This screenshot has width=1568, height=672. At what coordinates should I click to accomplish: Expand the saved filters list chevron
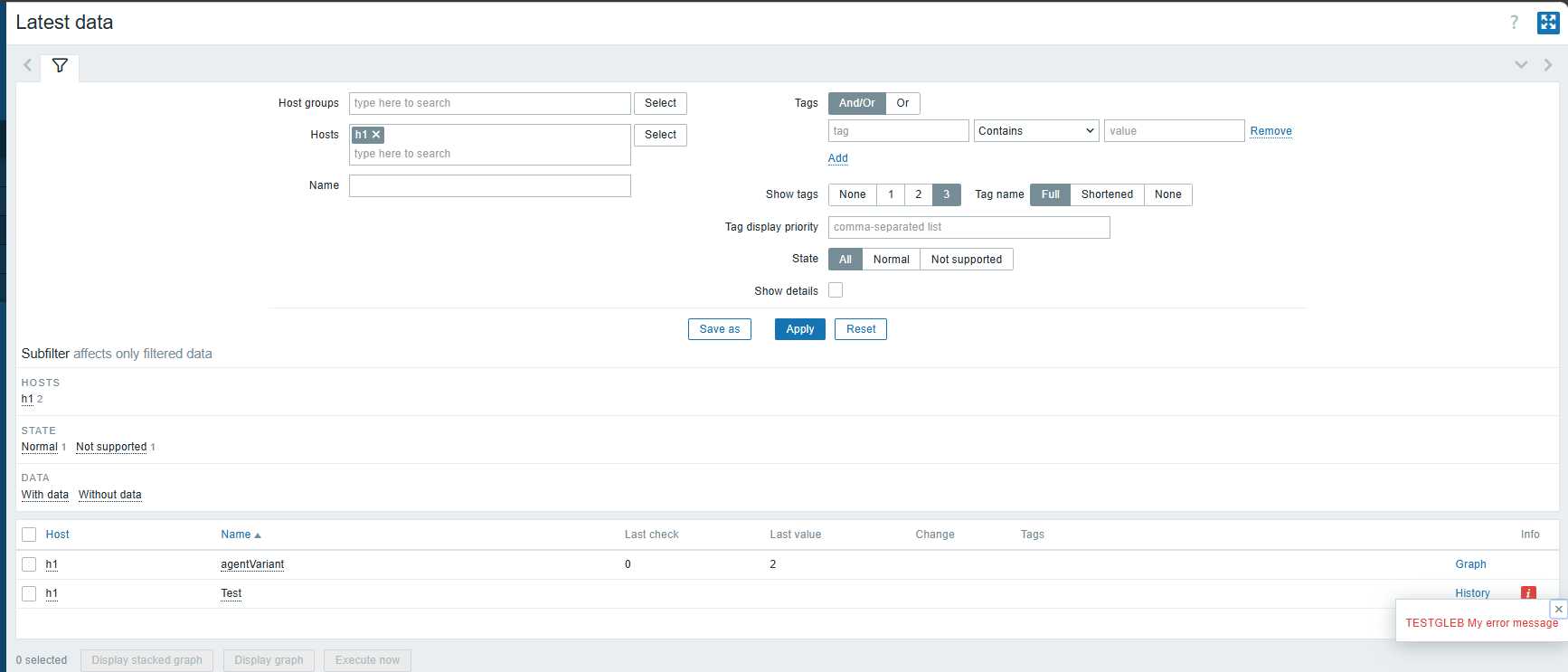(x=1521, y=65)
